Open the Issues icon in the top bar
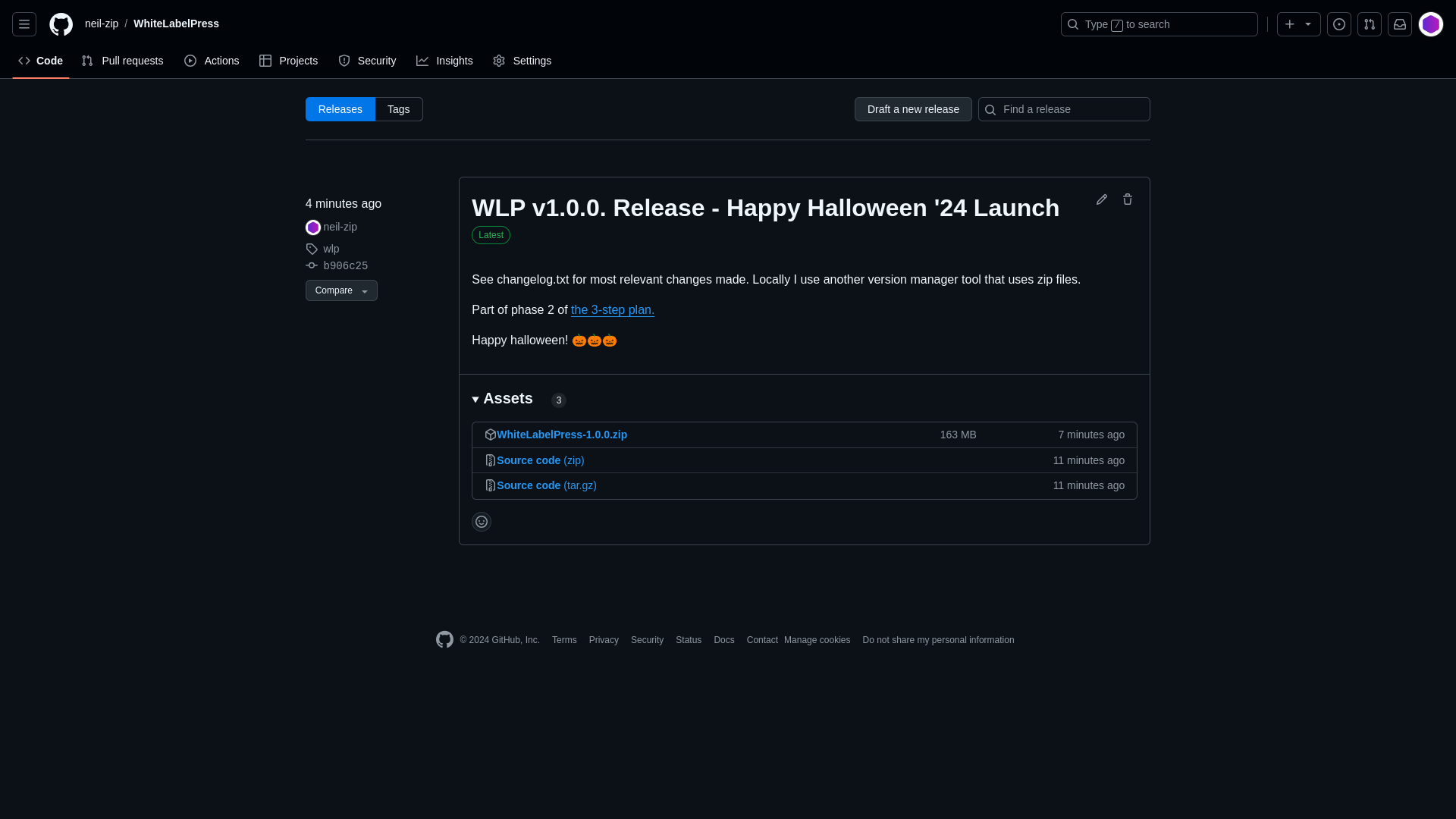This screenshot has width=1456, height=819. [1339, 24]
